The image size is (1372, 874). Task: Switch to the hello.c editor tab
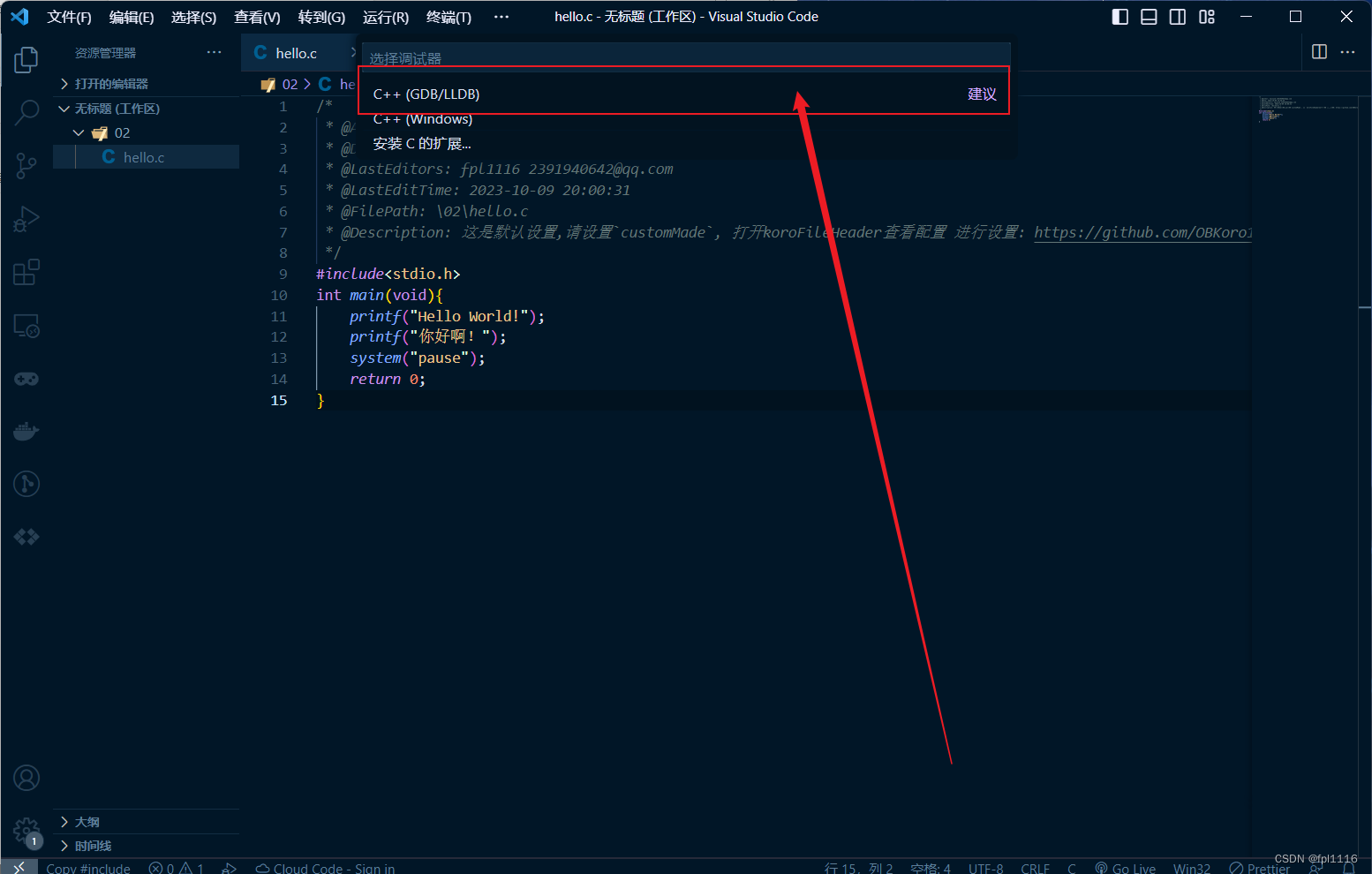coord(297,53)
